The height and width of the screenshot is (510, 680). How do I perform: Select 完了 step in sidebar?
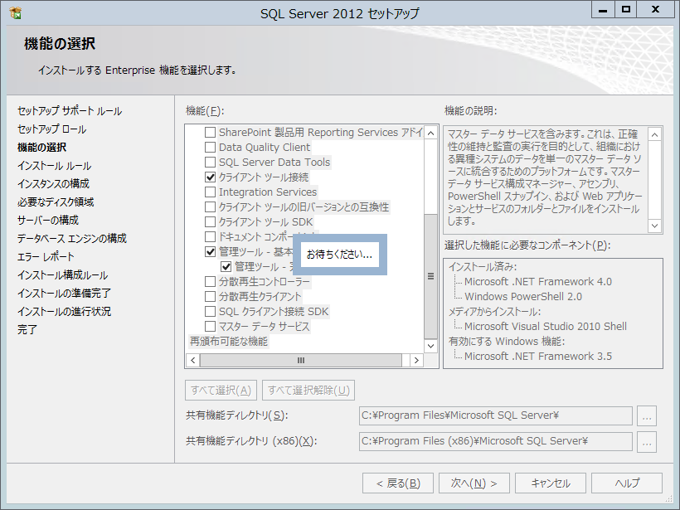(27, 330)
